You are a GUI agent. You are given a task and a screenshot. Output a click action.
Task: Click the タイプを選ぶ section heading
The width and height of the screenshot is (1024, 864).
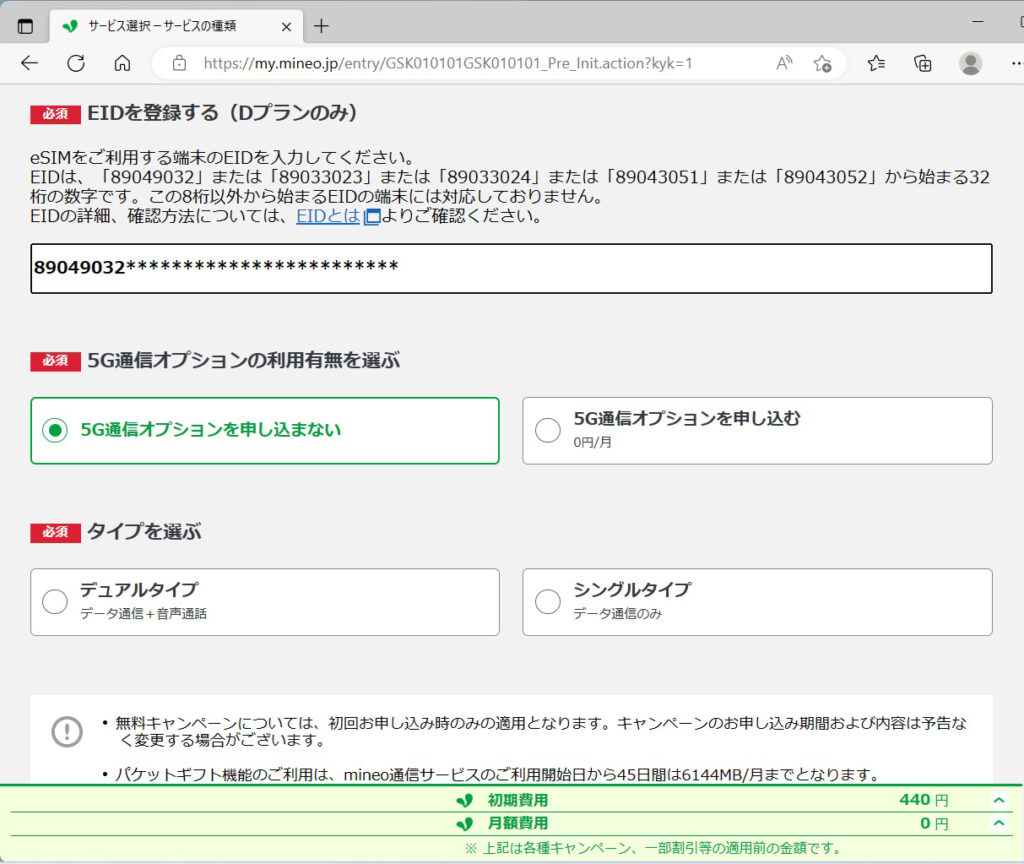tap(144, 532)
